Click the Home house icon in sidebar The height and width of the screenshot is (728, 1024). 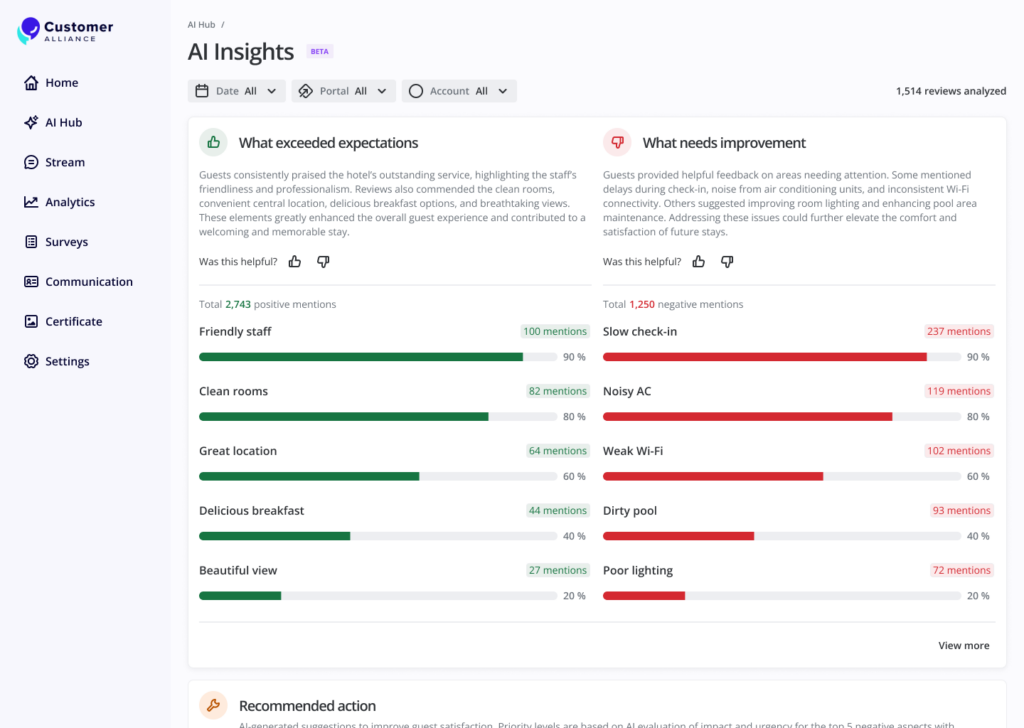coord(31,83)
